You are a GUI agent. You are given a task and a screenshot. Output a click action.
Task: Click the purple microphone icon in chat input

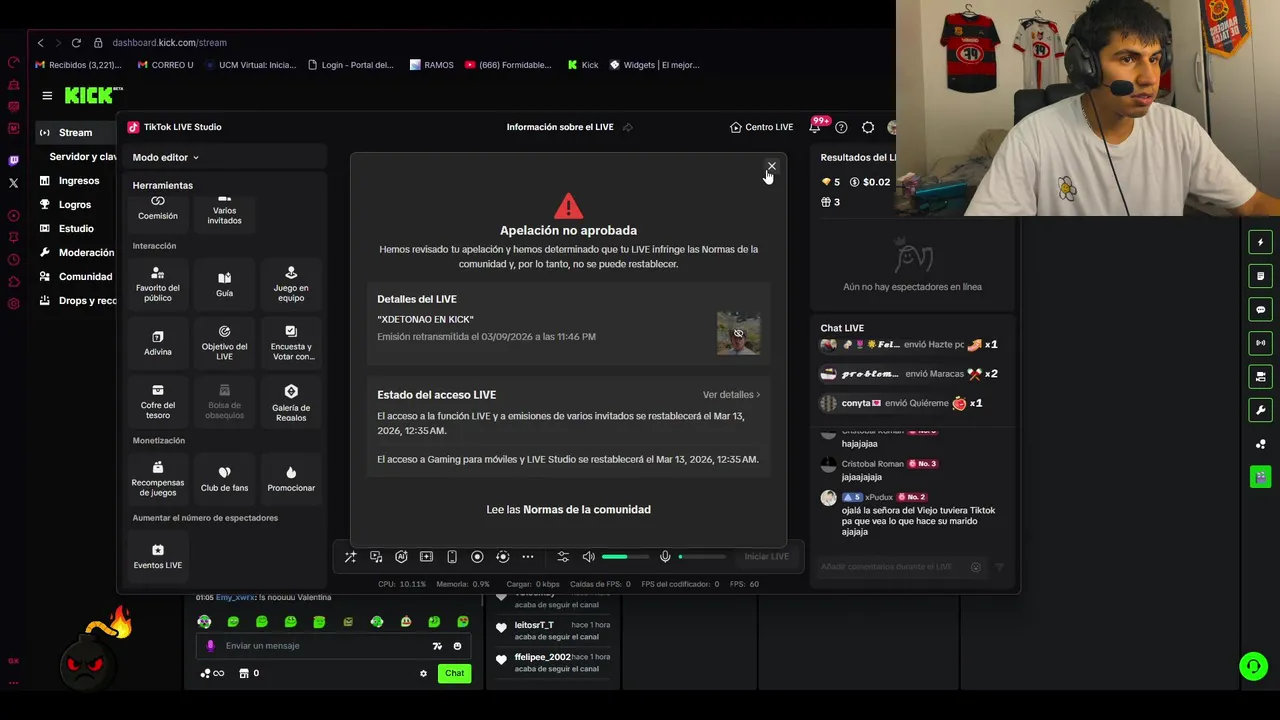[x=210, y=646]
